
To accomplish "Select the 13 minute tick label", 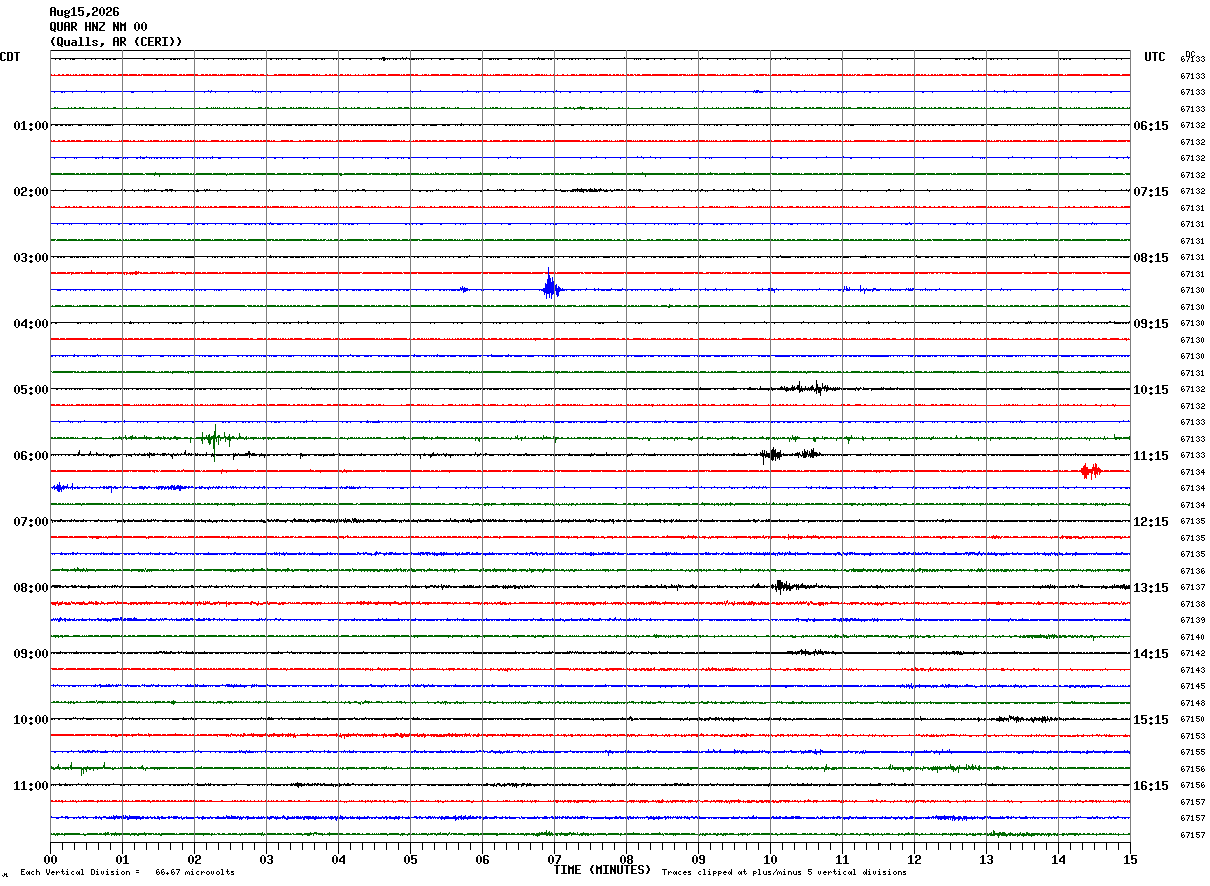I will click(x=986, y=859).
